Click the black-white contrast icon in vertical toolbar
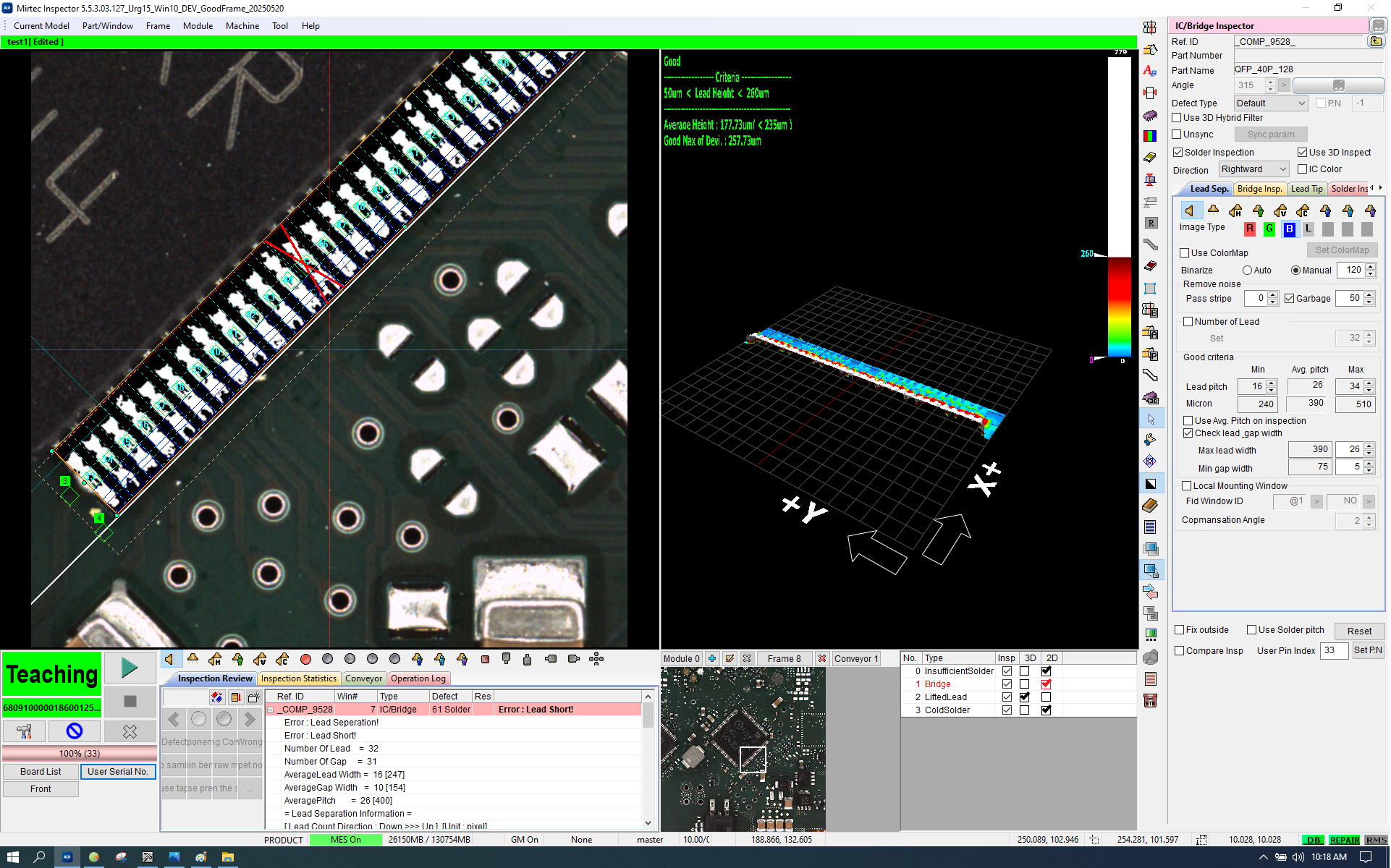The height and width of the screenshot is (868, 1391). tap(1150, 484)
